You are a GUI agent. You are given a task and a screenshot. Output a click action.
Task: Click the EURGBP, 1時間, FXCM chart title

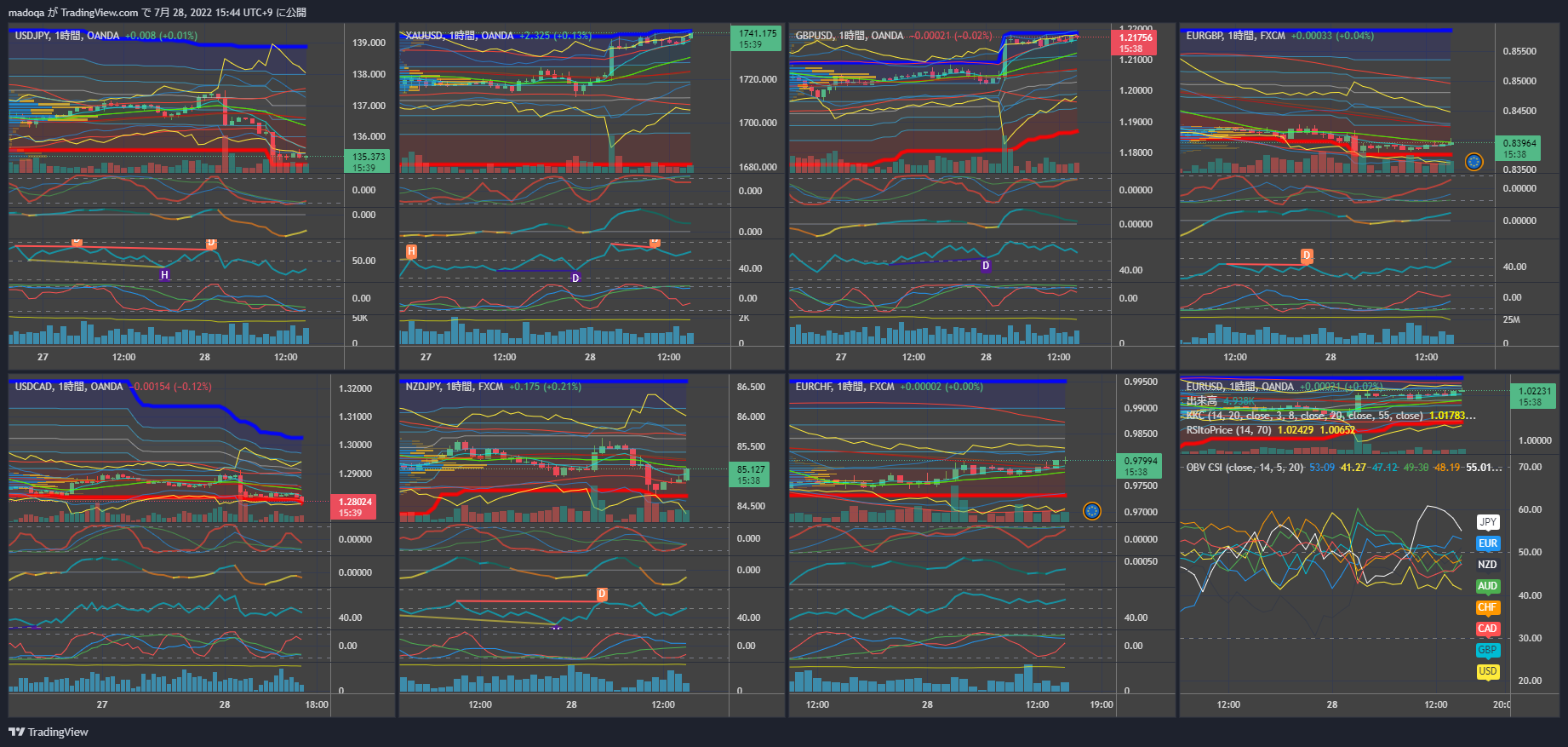coord(1236,36)
